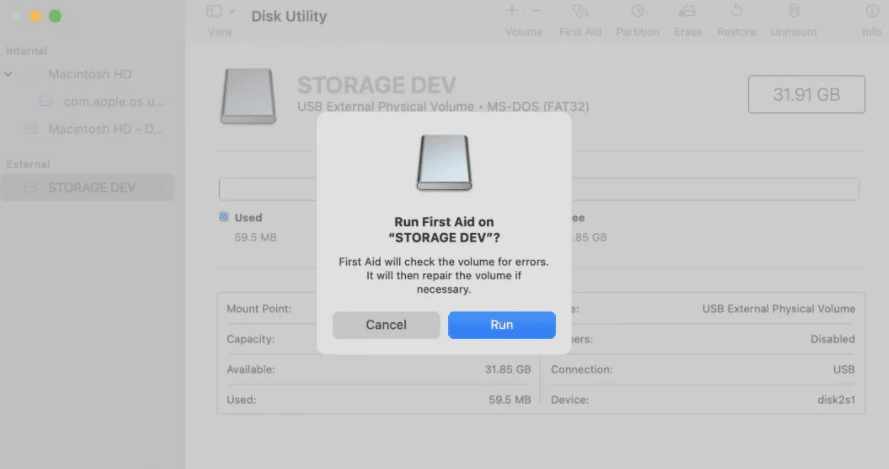Viewport: 889px width, 469px height.
Task: Select STORAGE DEV in the sidebar
Action: (87, 188)
